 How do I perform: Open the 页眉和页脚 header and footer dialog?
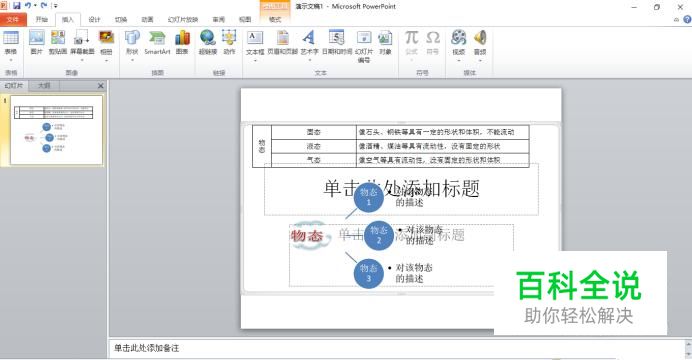282,43
